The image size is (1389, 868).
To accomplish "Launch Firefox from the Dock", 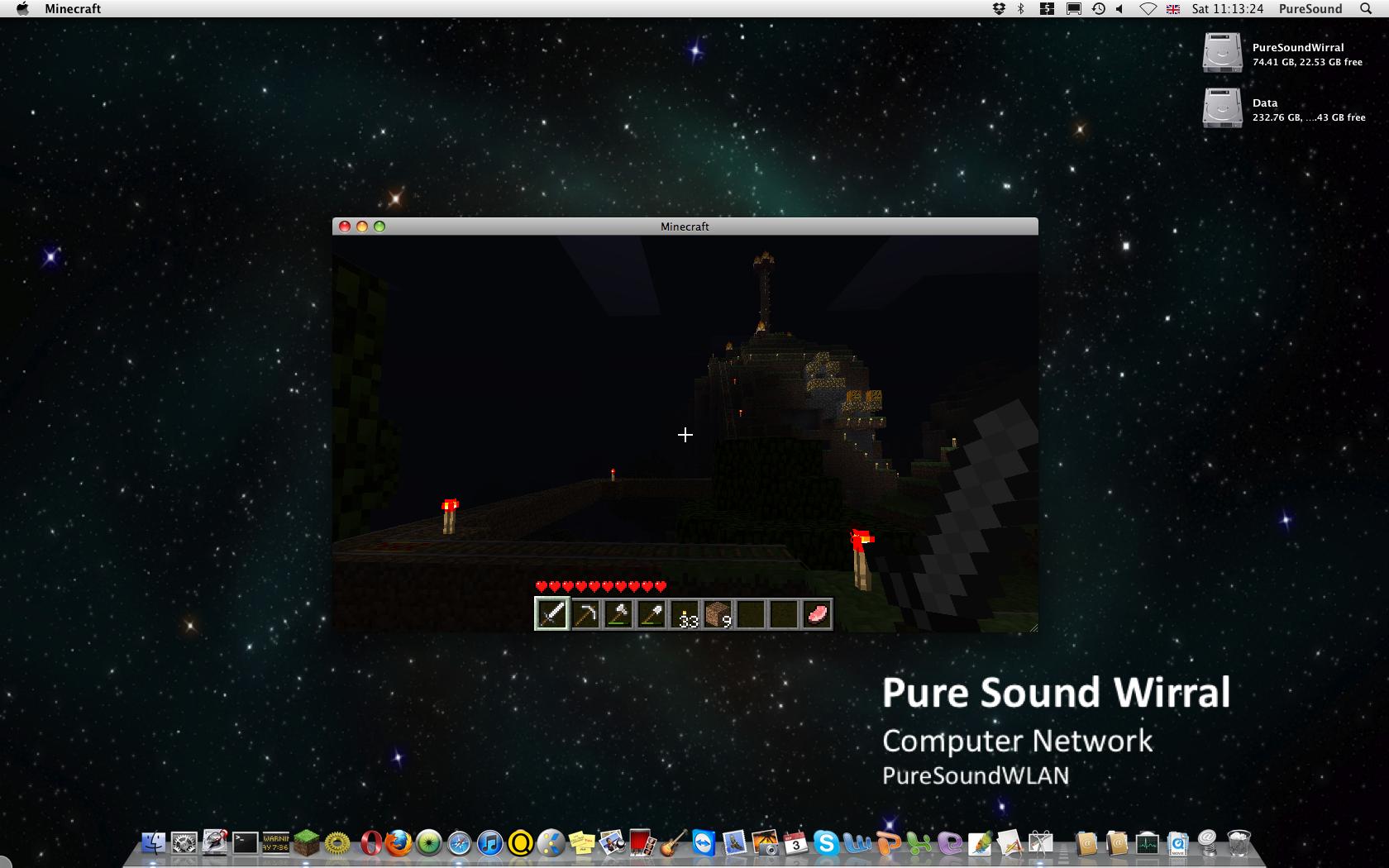I will [x=399, y=842].
